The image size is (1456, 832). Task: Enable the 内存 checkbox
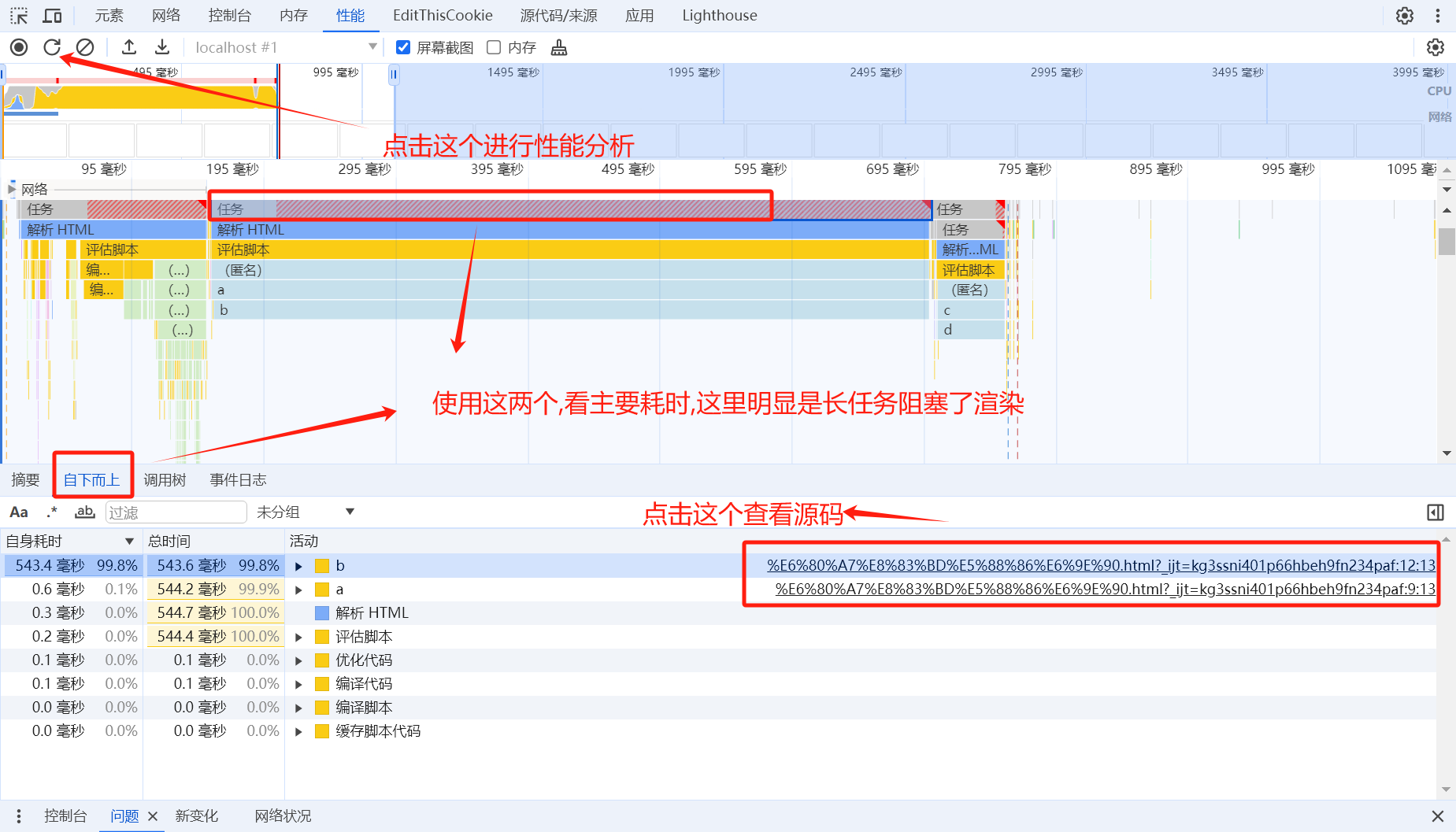coord(495,47)
